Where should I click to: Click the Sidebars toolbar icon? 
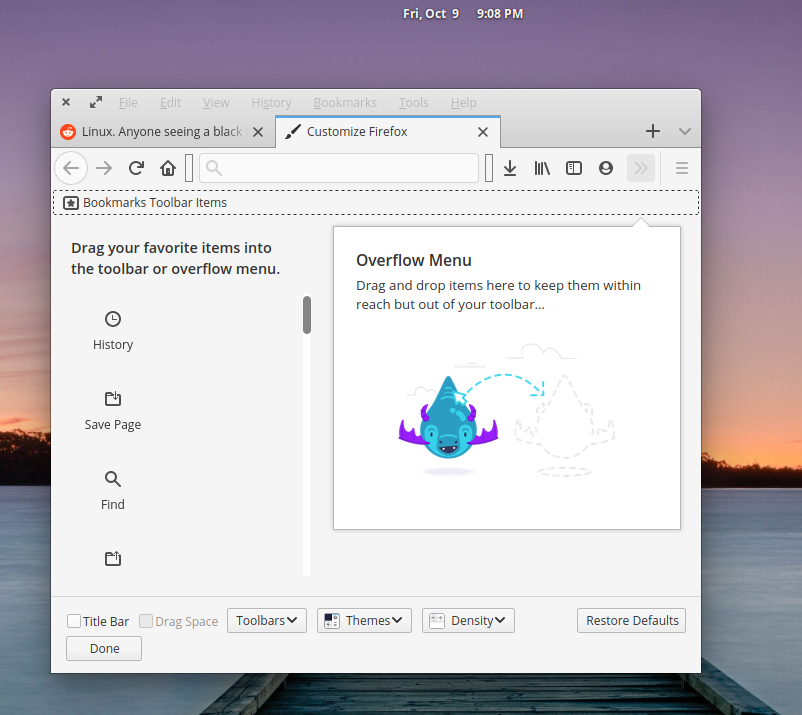click(x=574, y=168)
